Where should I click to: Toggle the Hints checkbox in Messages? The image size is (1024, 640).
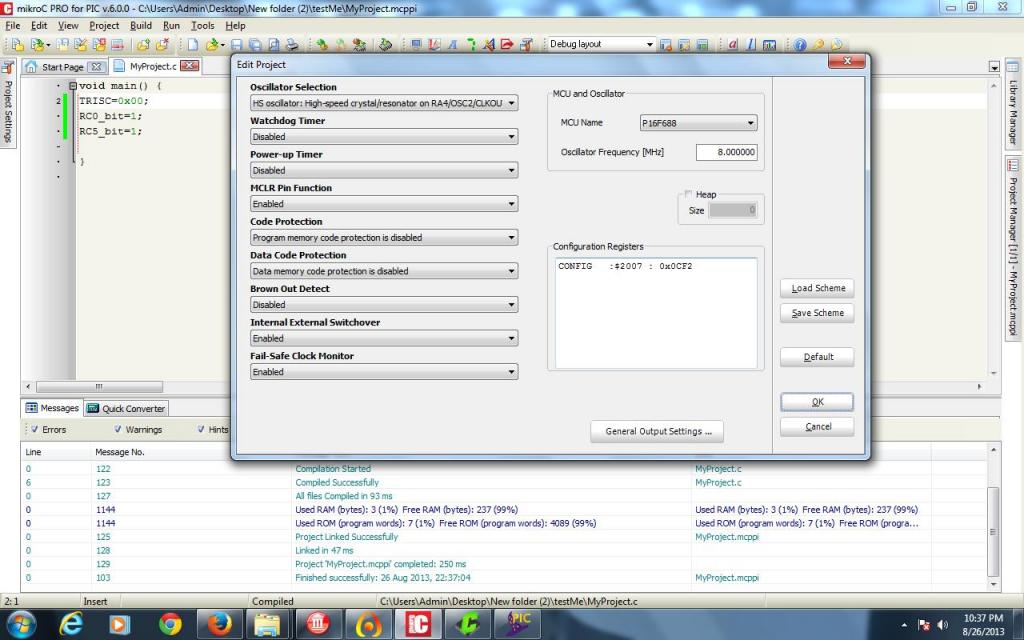tap(201, 429)
